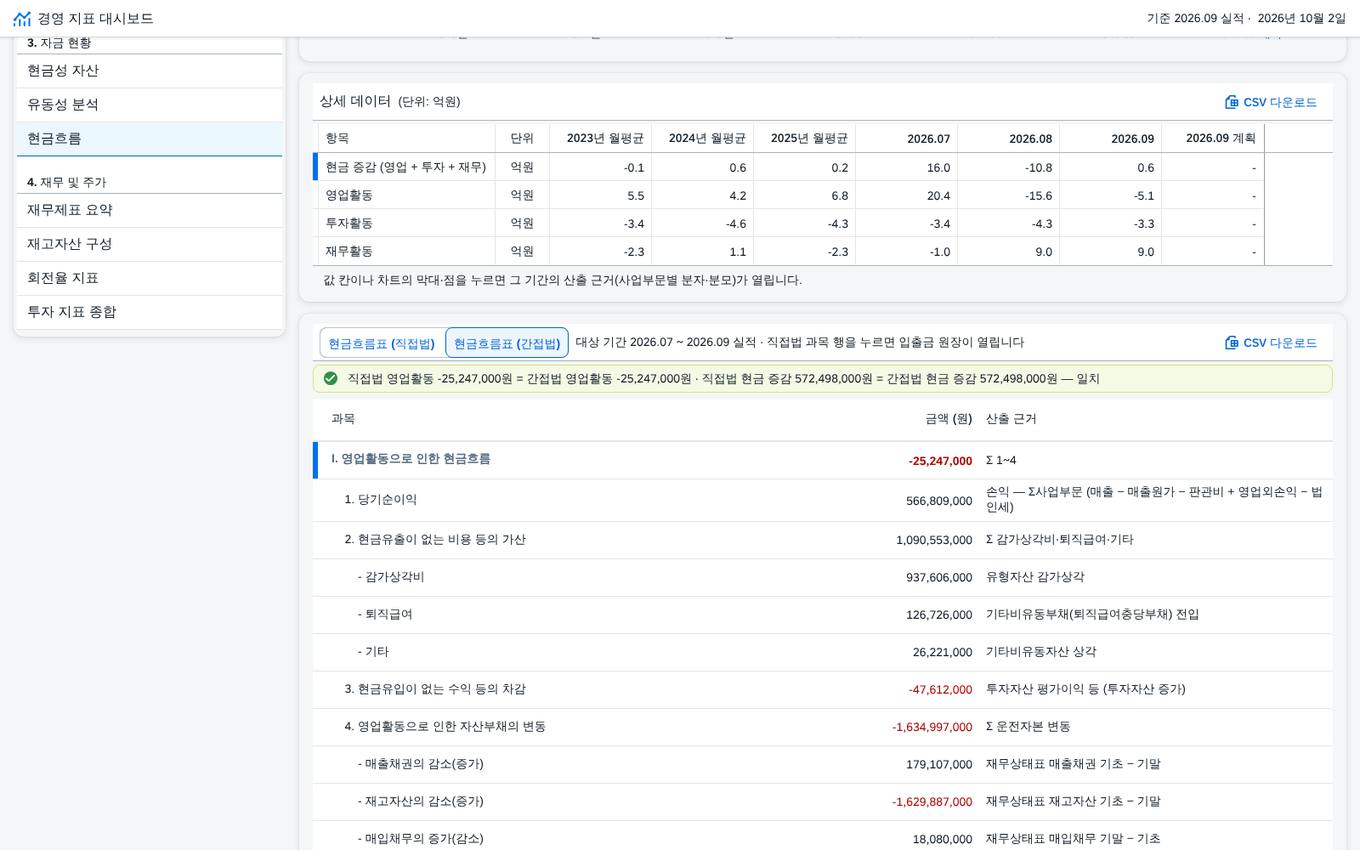
Task: Click the dashboard chart logo icon
Action: pyautogui.click(x=22, y=19)
